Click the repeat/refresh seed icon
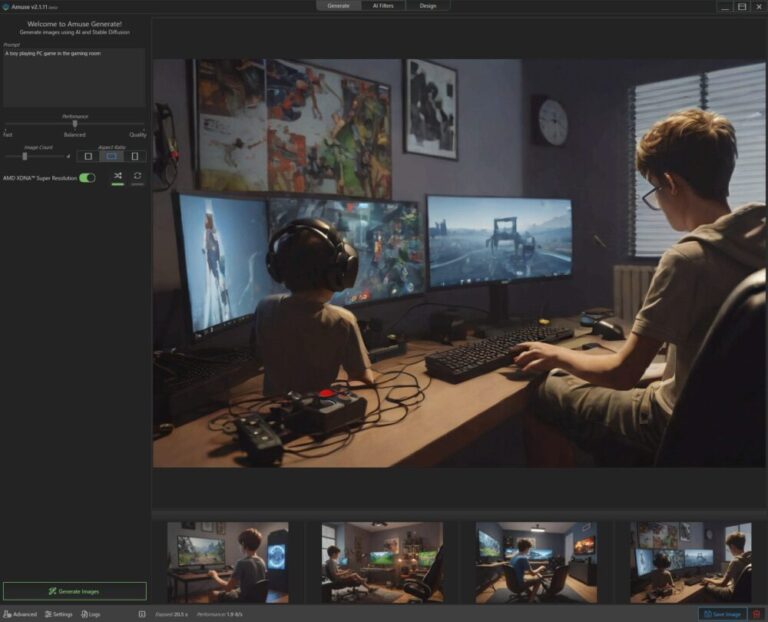This screenshot has height=622, width=768. coord(138,176)
